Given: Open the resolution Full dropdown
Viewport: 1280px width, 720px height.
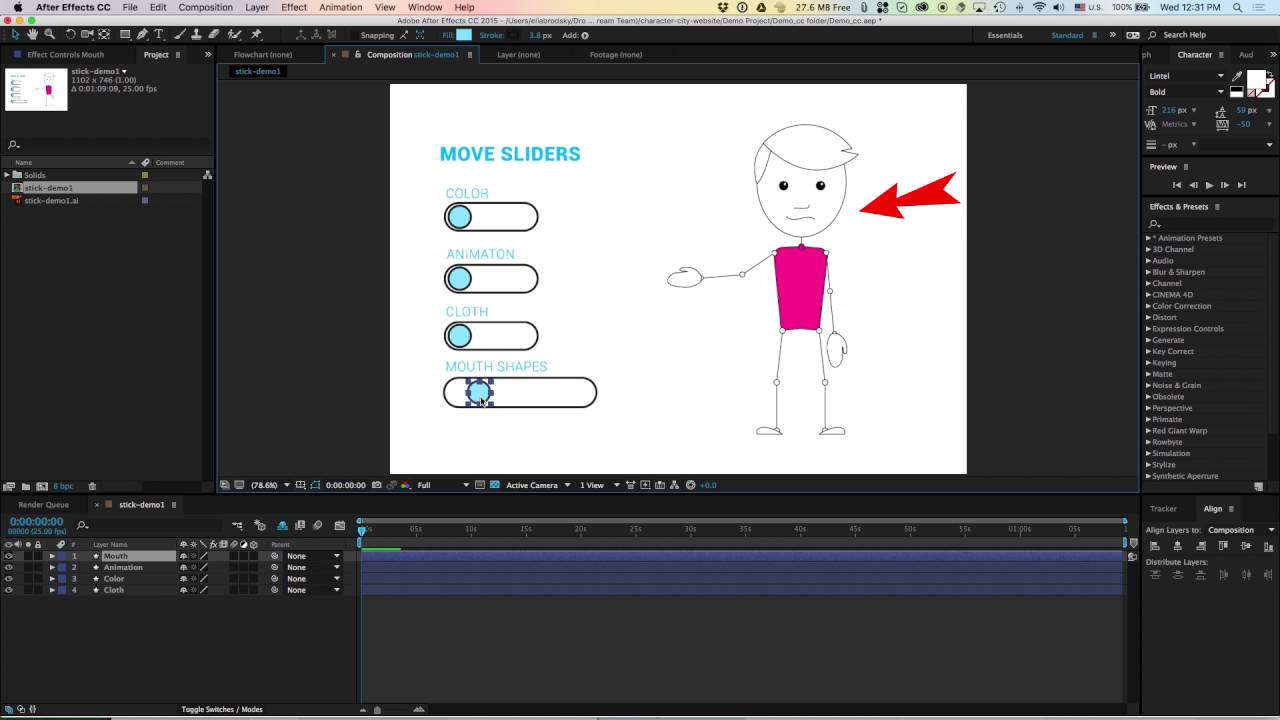Looking at the screenshot, I should 443,485.
